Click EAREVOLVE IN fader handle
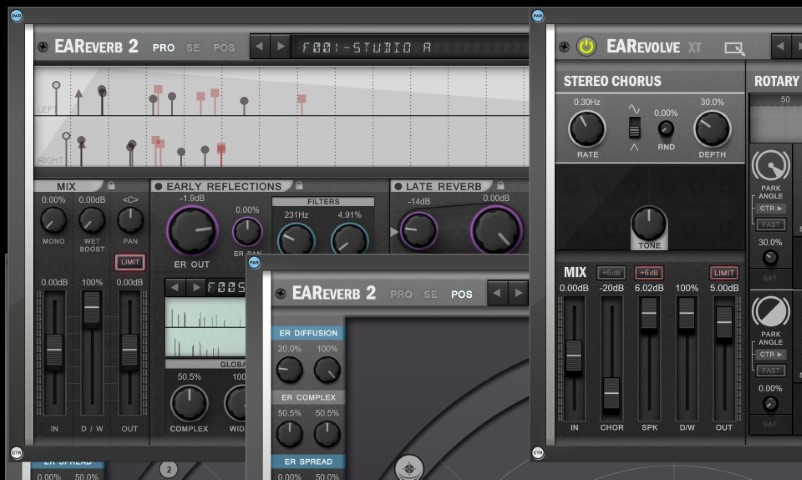Image resolution: width=802 pixels, height=480 pixels. 574,356
